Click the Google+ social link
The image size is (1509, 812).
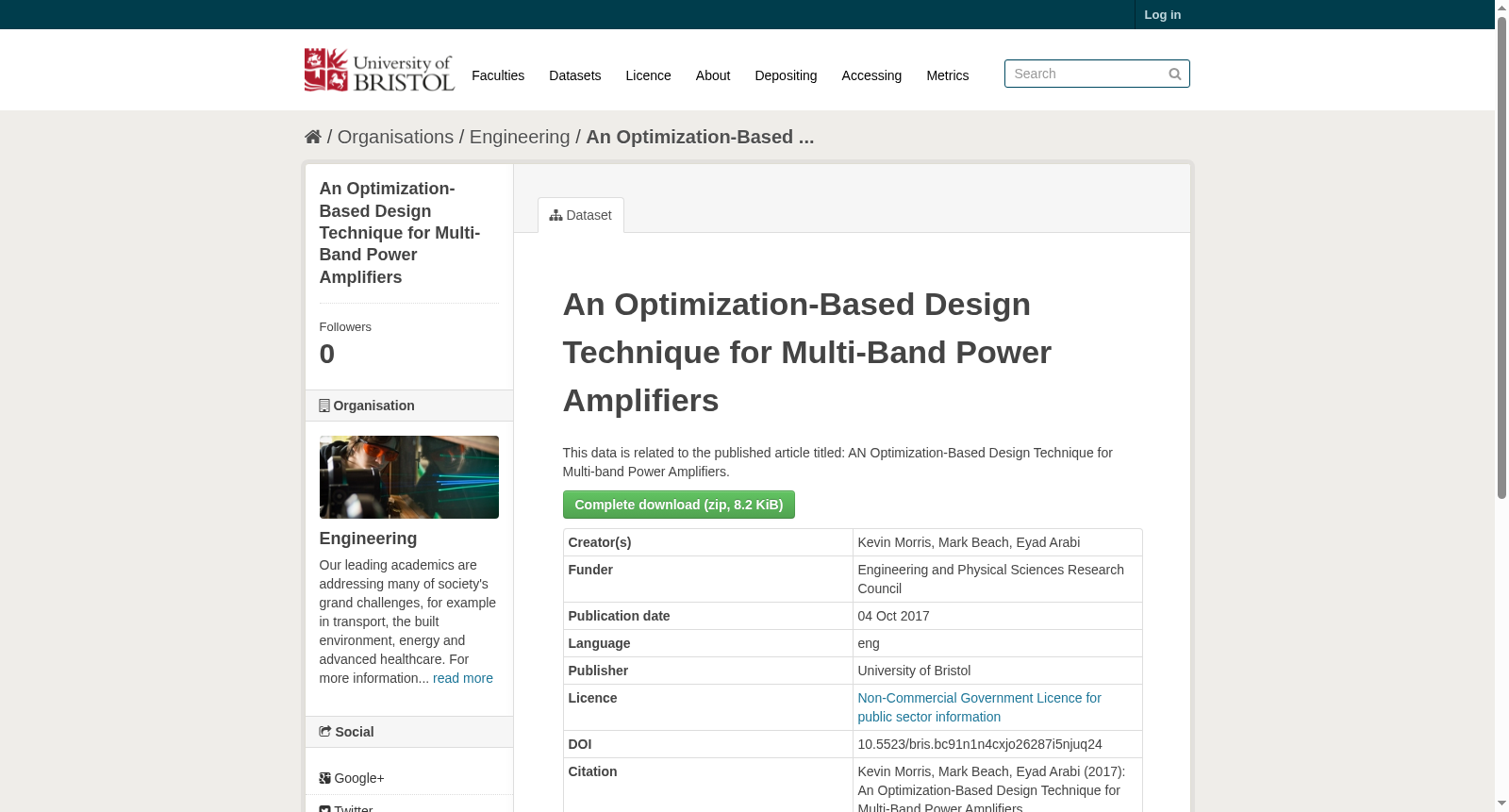pos(352,778)
